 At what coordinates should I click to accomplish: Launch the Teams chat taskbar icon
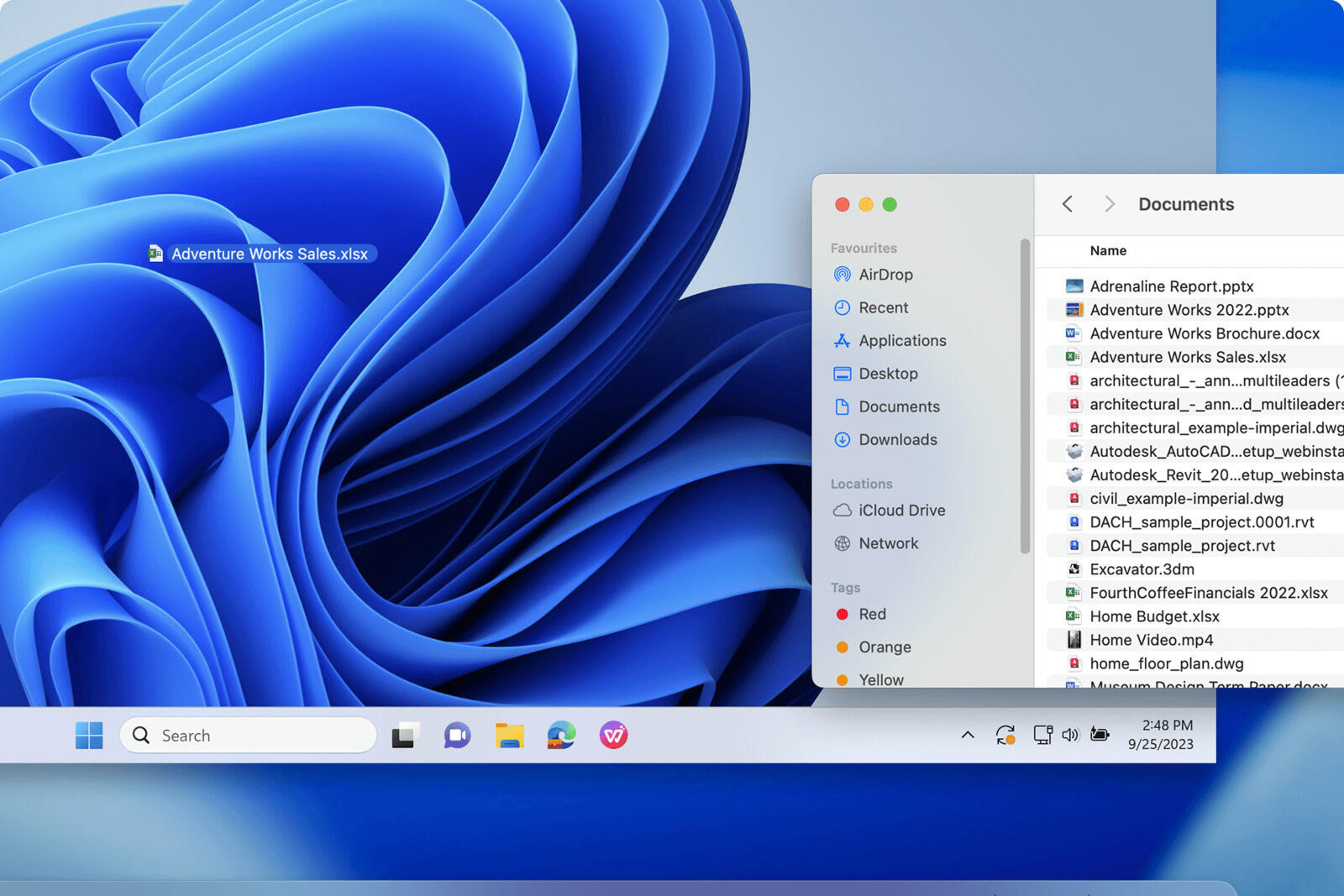click(x=457, y=736)
